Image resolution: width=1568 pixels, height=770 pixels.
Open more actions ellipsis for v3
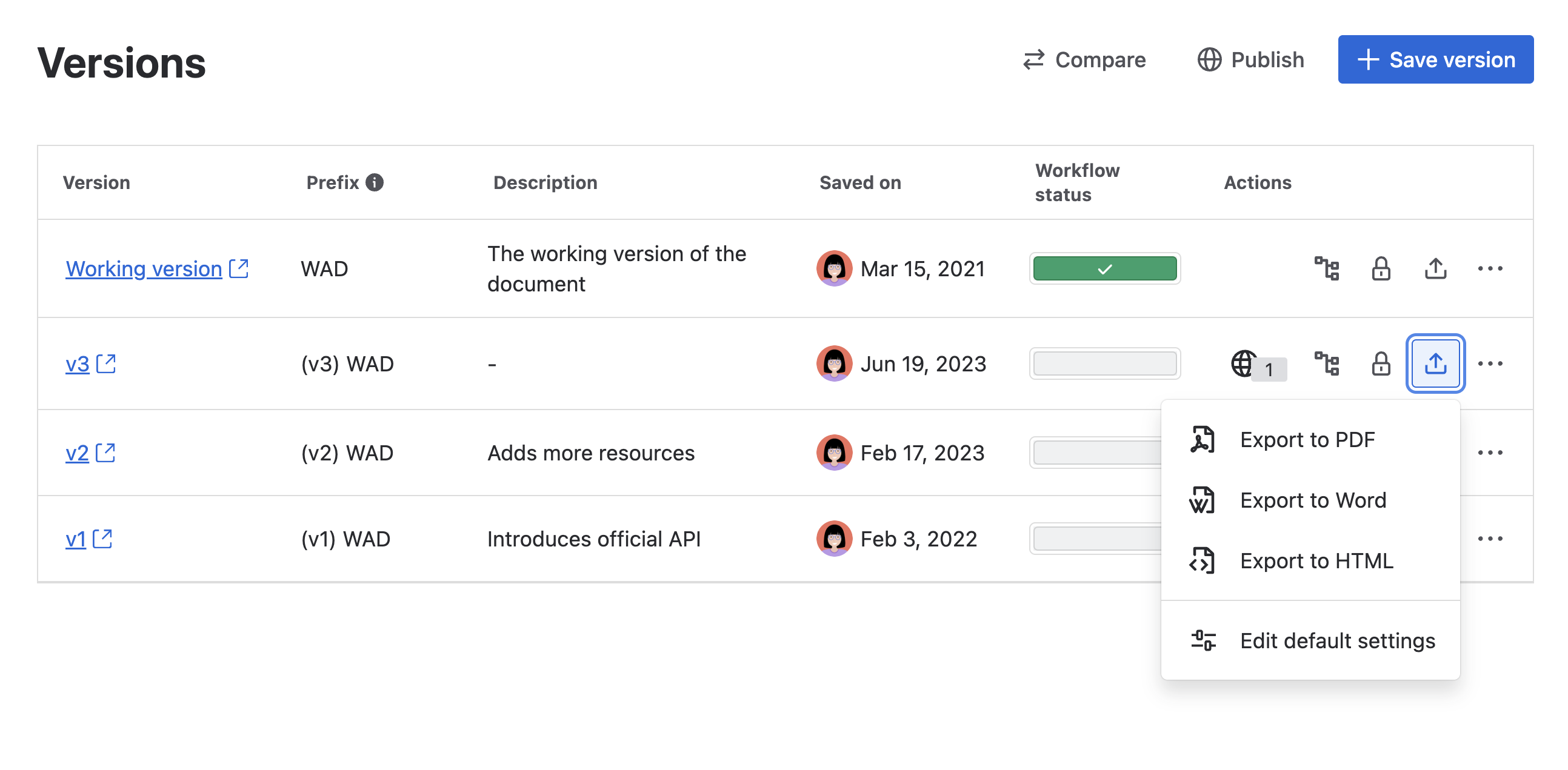1489,363
